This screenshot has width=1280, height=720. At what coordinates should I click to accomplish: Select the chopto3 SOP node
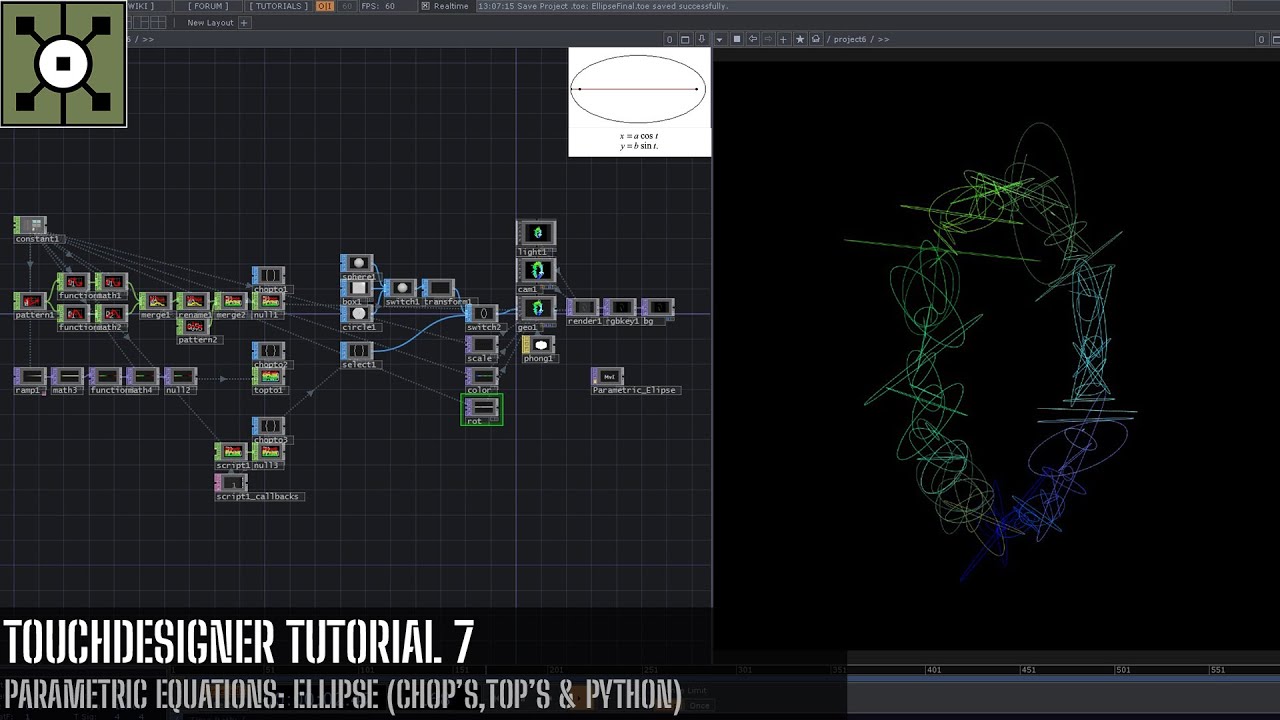[x=268, y=426]
